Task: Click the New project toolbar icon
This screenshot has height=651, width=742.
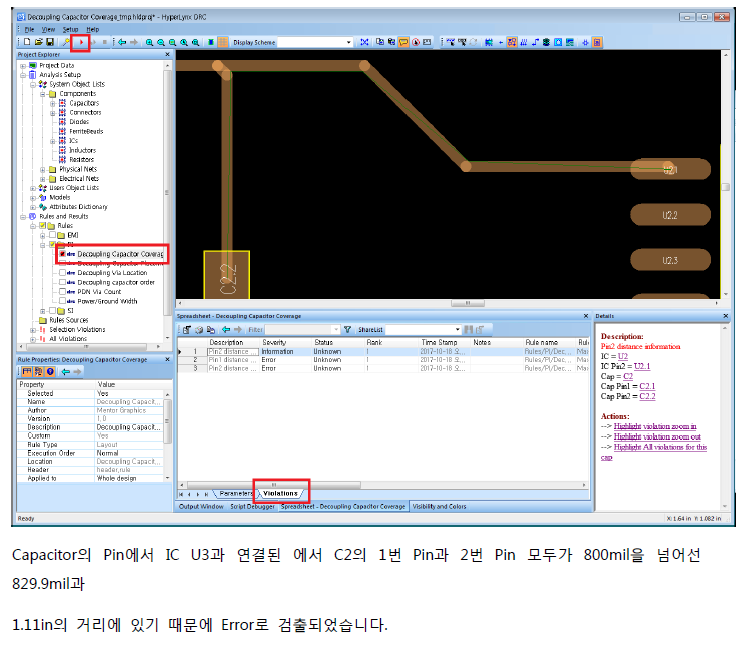Action: 27,42
